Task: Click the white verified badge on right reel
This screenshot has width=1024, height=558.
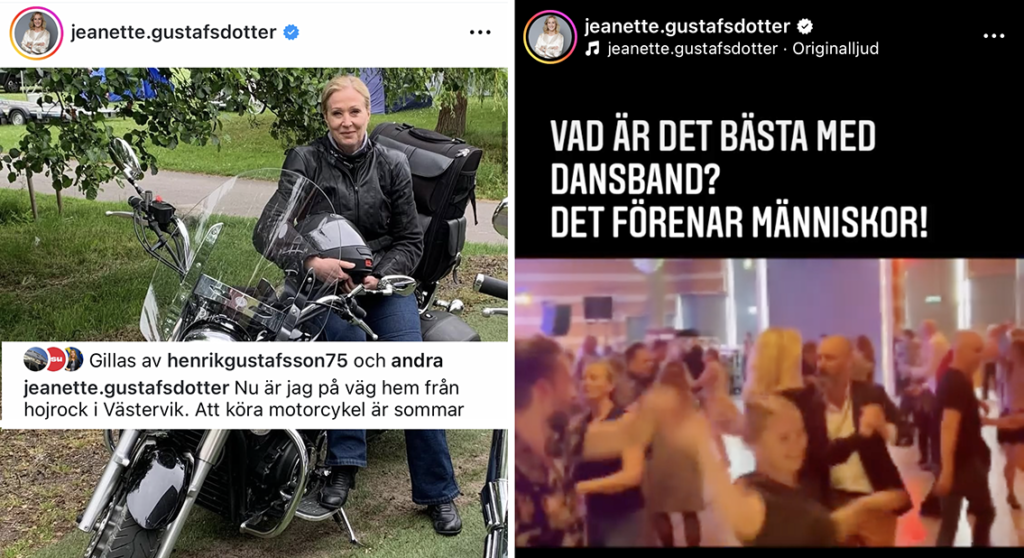Action: 805,26
